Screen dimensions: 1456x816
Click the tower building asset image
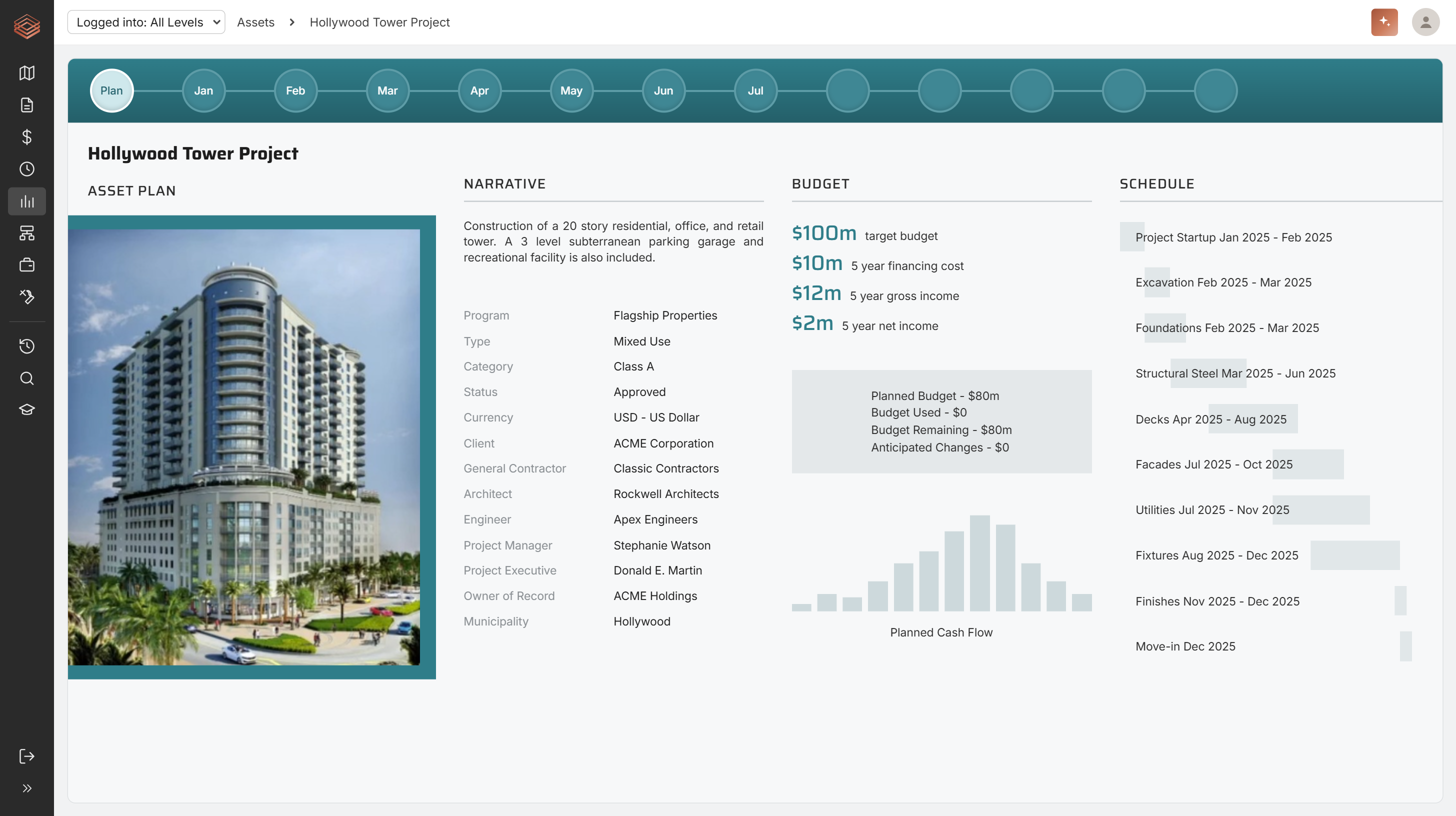click(x=243, y=446)
